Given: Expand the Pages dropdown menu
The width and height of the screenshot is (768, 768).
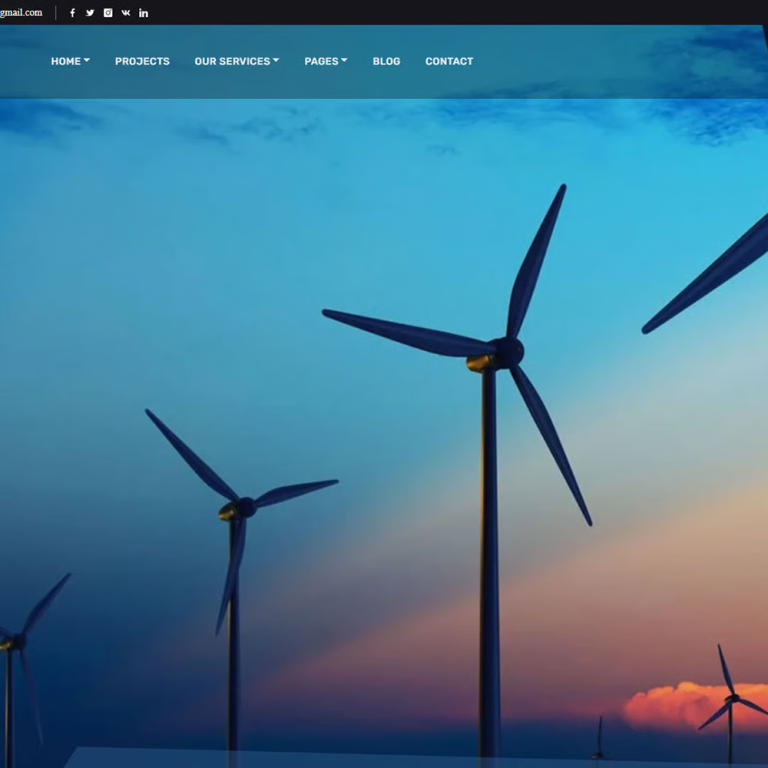Looking at the screenshot, I should pyautogui.click(x=326, y=61).
